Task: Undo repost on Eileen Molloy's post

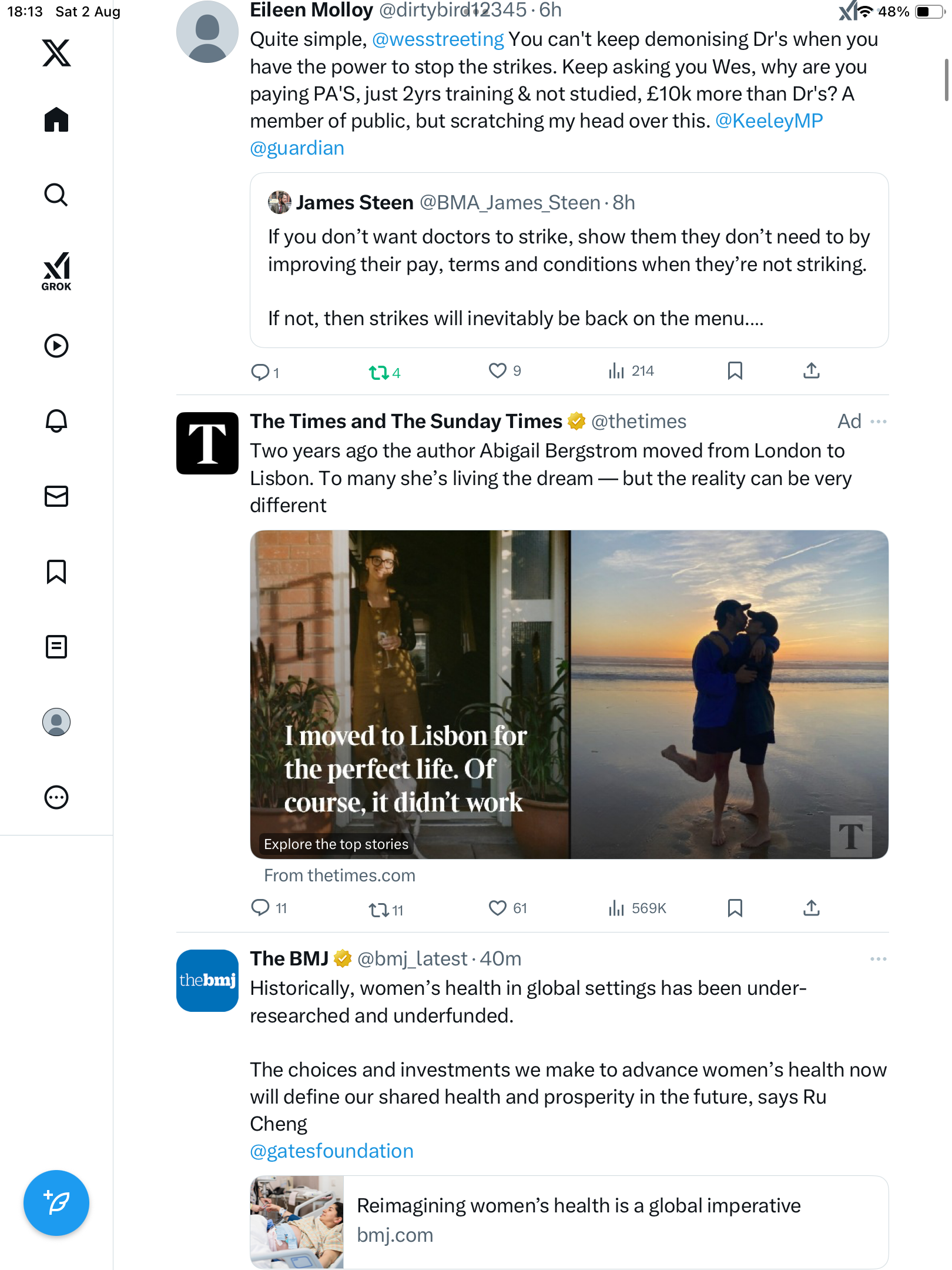Action: (378, 372)
